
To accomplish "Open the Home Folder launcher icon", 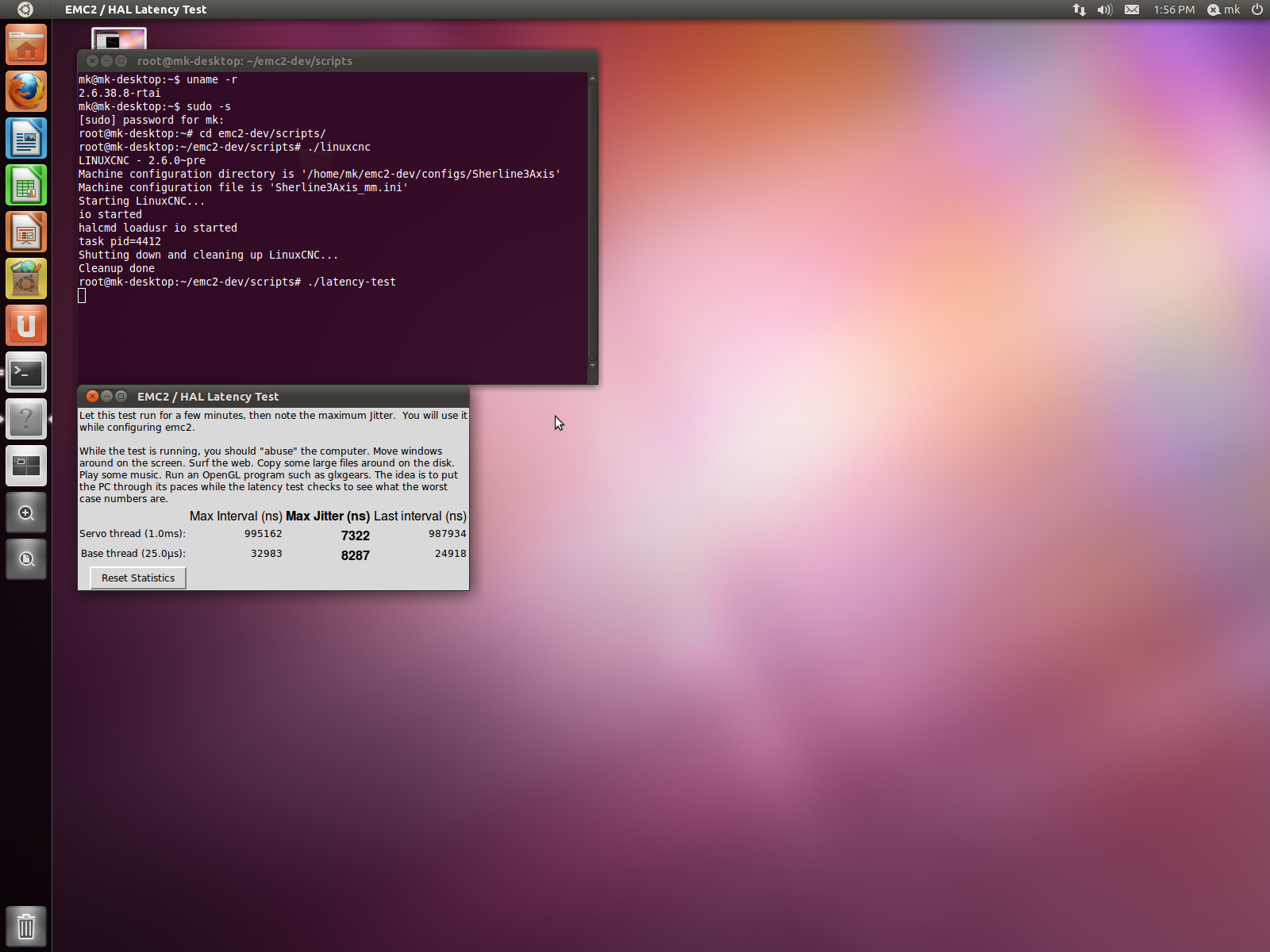I will (26, 45).
